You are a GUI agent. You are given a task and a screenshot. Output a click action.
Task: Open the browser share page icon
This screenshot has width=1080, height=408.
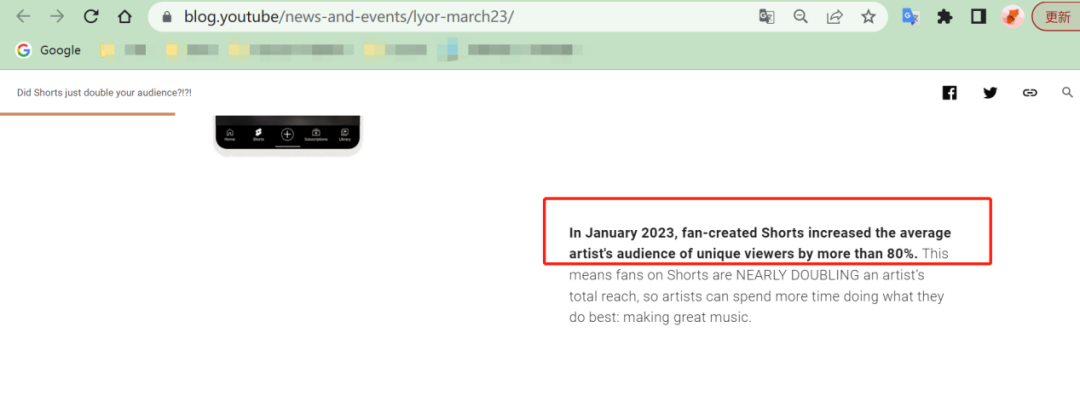click(834, 16)
